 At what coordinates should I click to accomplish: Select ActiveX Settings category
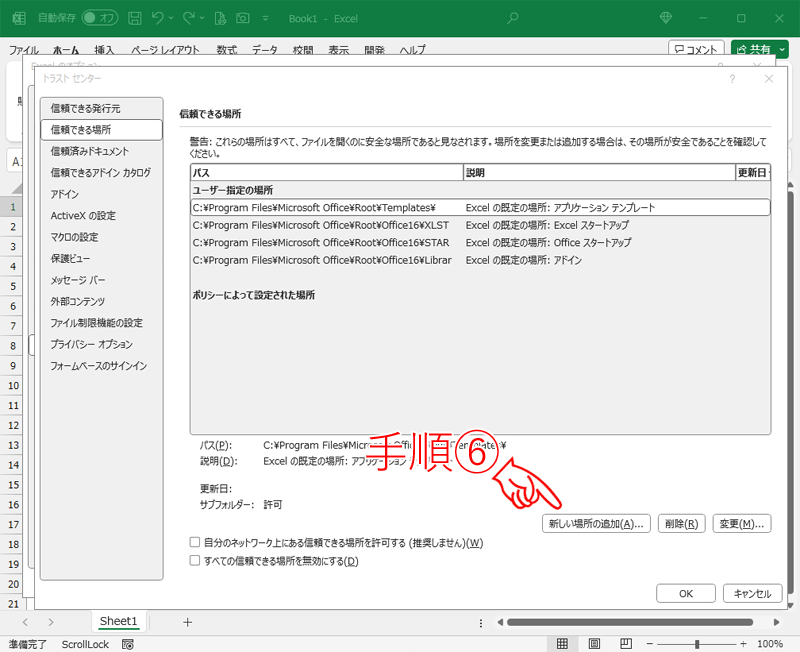(x=102, y=215)
